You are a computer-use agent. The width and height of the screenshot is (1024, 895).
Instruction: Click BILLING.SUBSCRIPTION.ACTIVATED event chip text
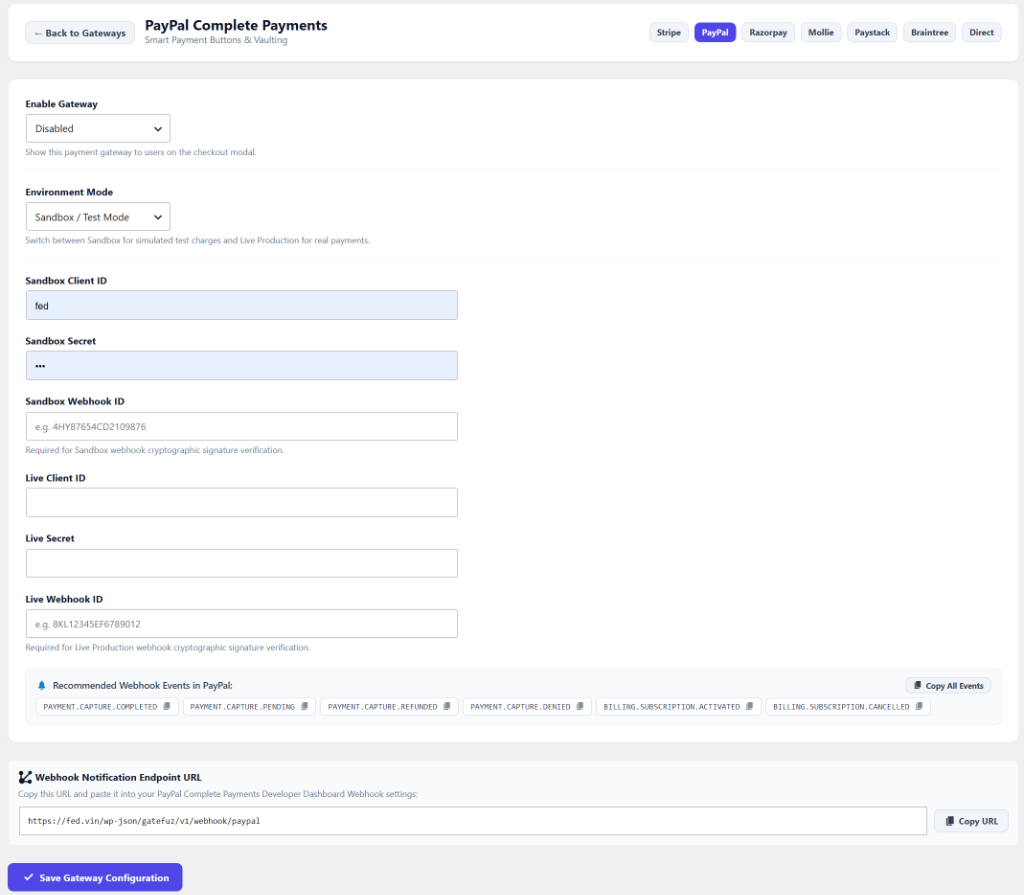pyautogui.click(x=671, y=707)
